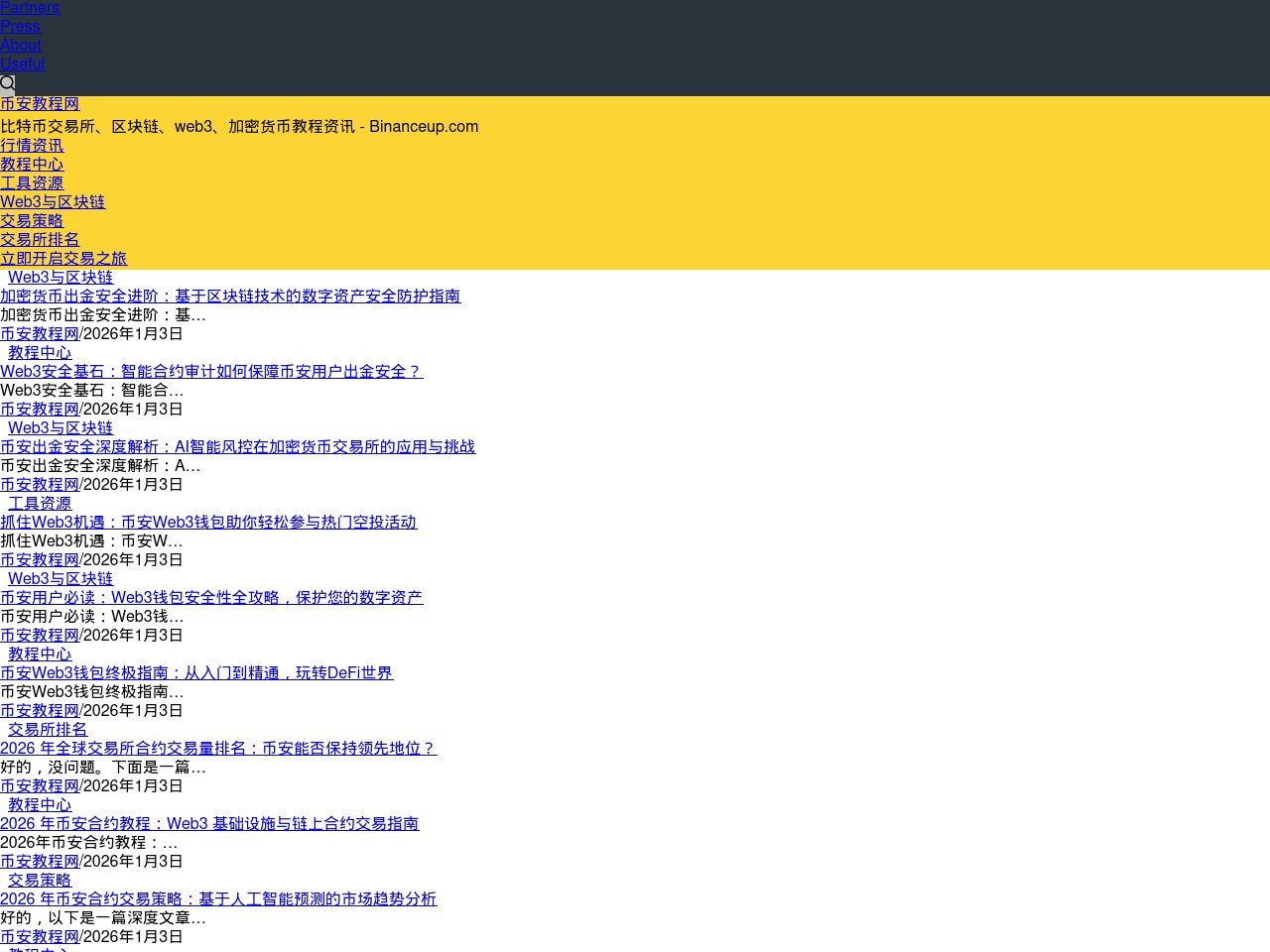Open article 币安Web3钱包终极指南 about DeFi
The image size is (1270, 952).
tap(196, 673)
